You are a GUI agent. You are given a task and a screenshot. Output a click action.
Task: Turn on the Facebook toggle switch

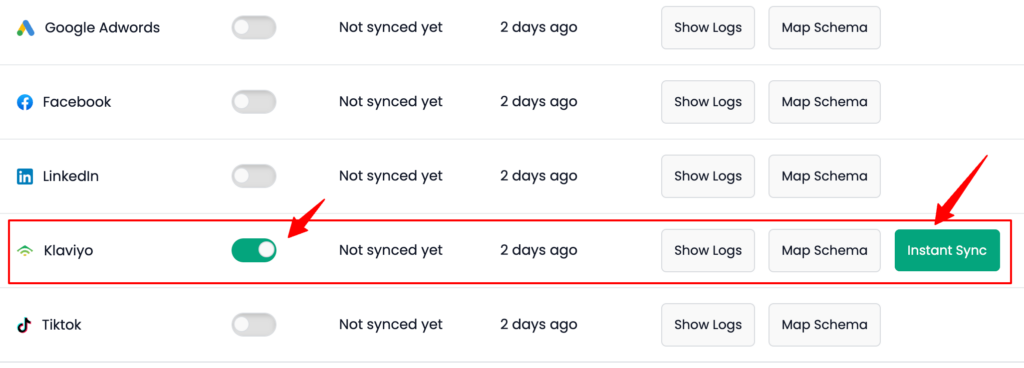point(254,102)
